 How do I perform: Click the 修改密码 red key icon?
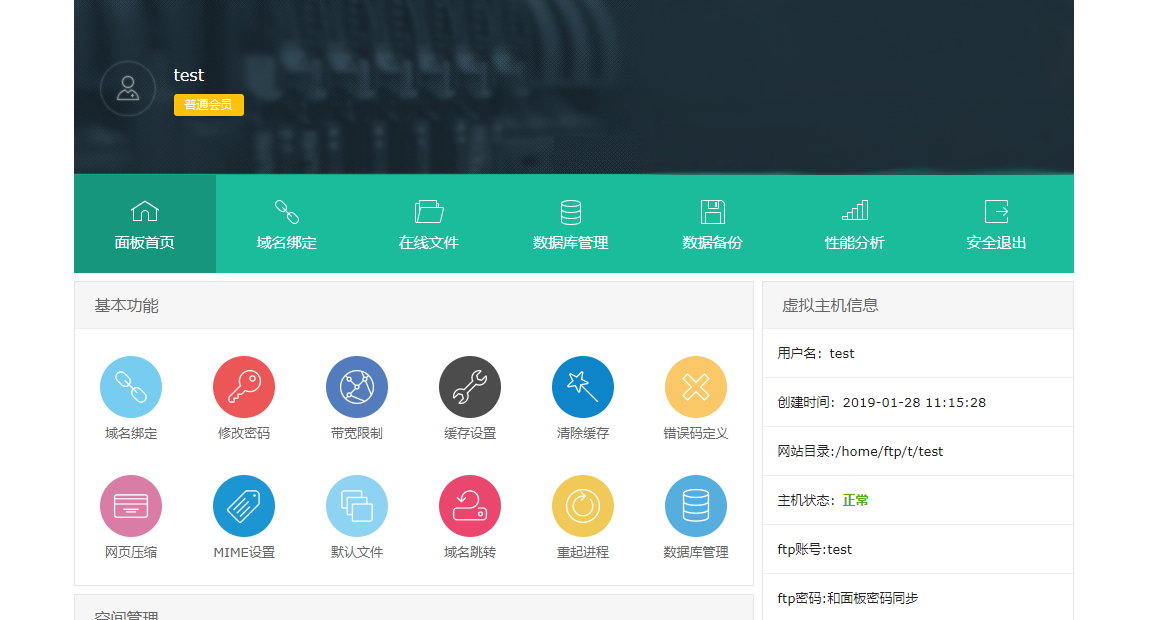(x=243, y=386)
